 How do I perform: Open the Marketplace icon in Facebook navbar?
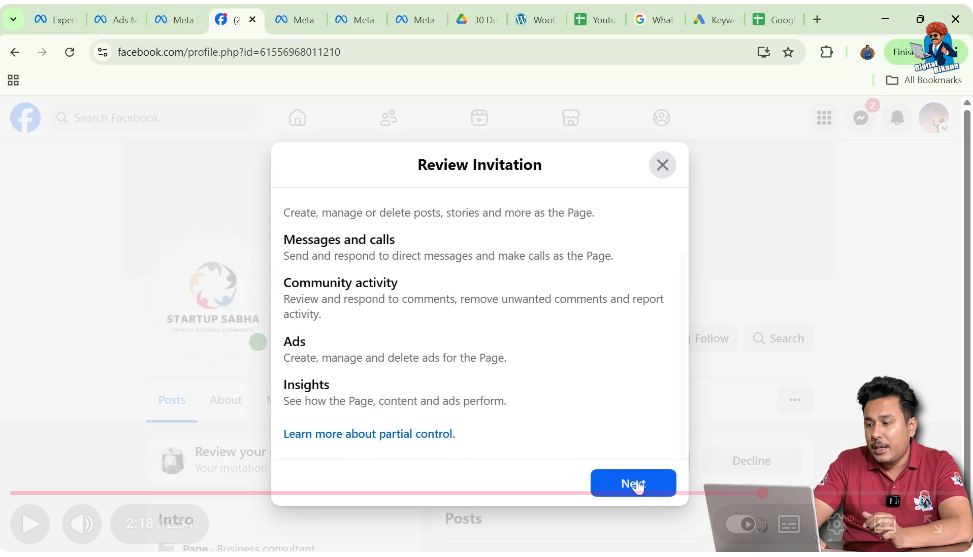570,118
